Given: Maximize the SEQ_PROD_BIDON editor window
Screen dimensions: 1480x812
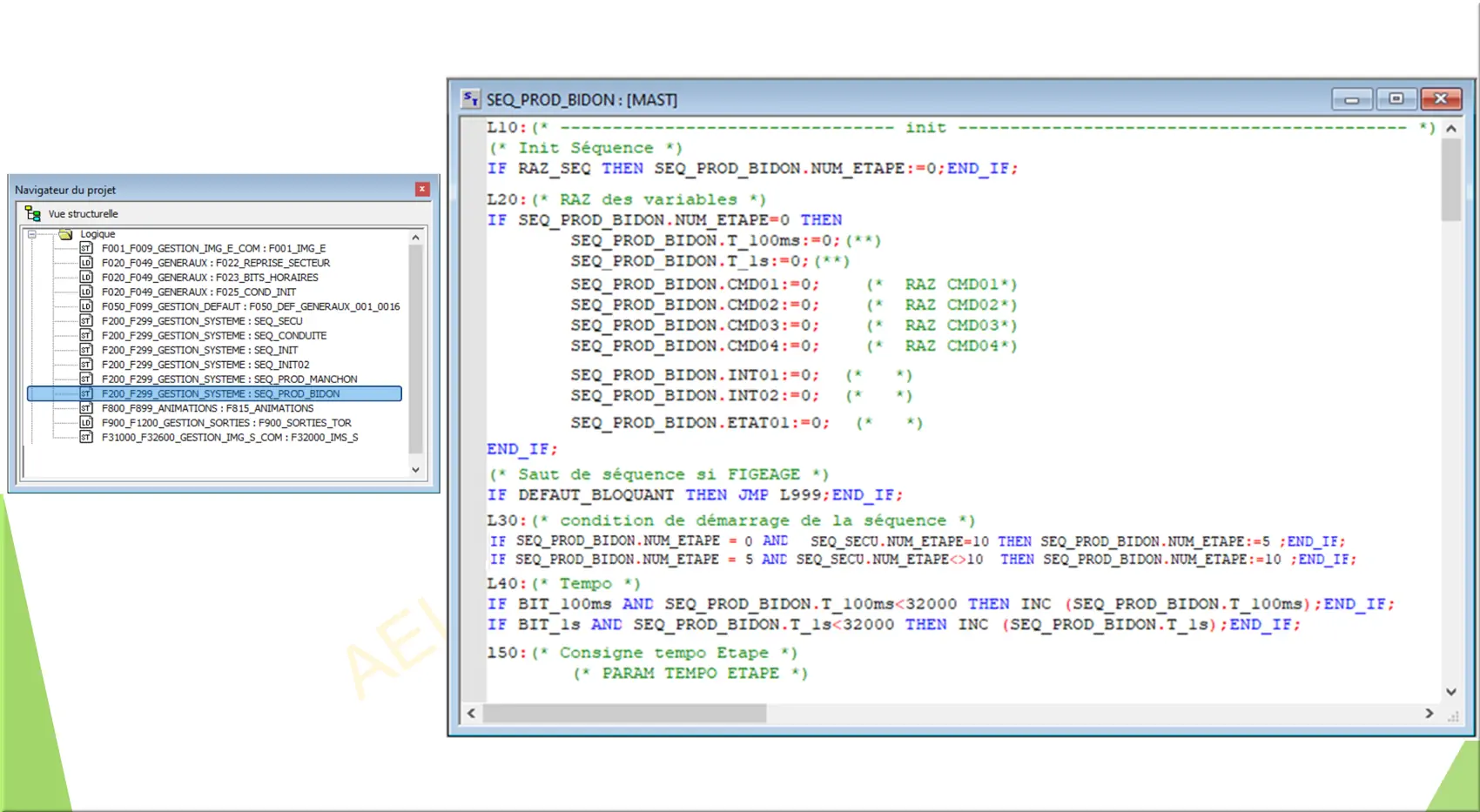Looking at the screenshot, I should pyautogui.click(x=1396, y=99).
